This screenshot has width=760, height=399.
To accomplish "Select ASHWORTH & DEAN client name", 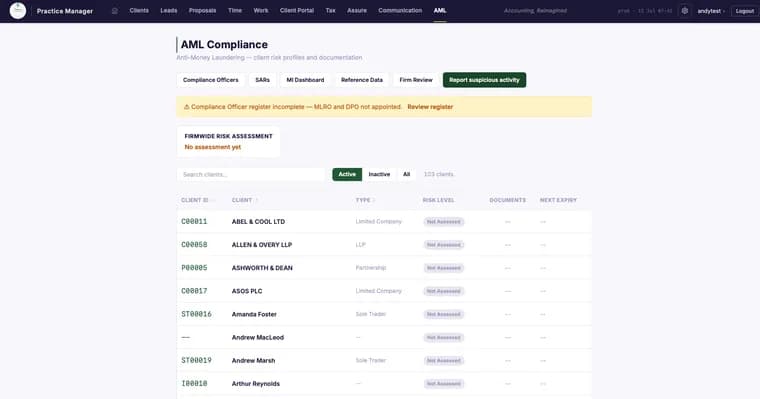I will (262, 268).
